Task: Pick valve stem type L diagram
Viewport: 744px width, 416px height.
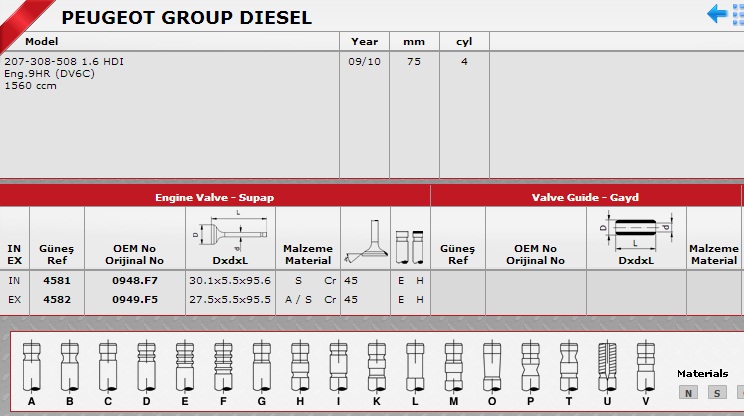Action: [x=414, y=367]
